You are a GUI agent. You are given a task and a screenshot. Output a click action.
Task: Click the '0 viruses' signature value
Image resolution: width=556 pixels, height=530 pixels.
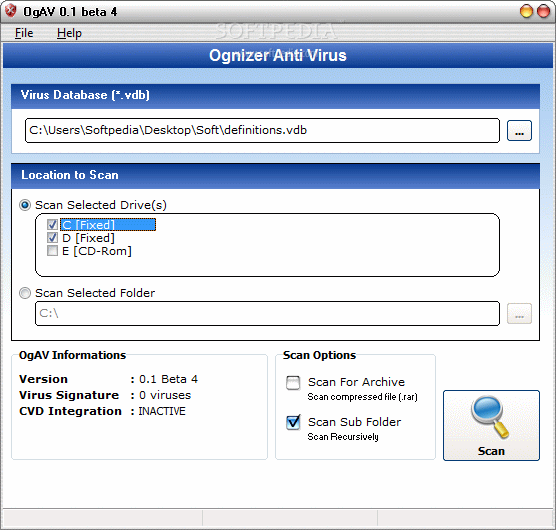(165, 395)
